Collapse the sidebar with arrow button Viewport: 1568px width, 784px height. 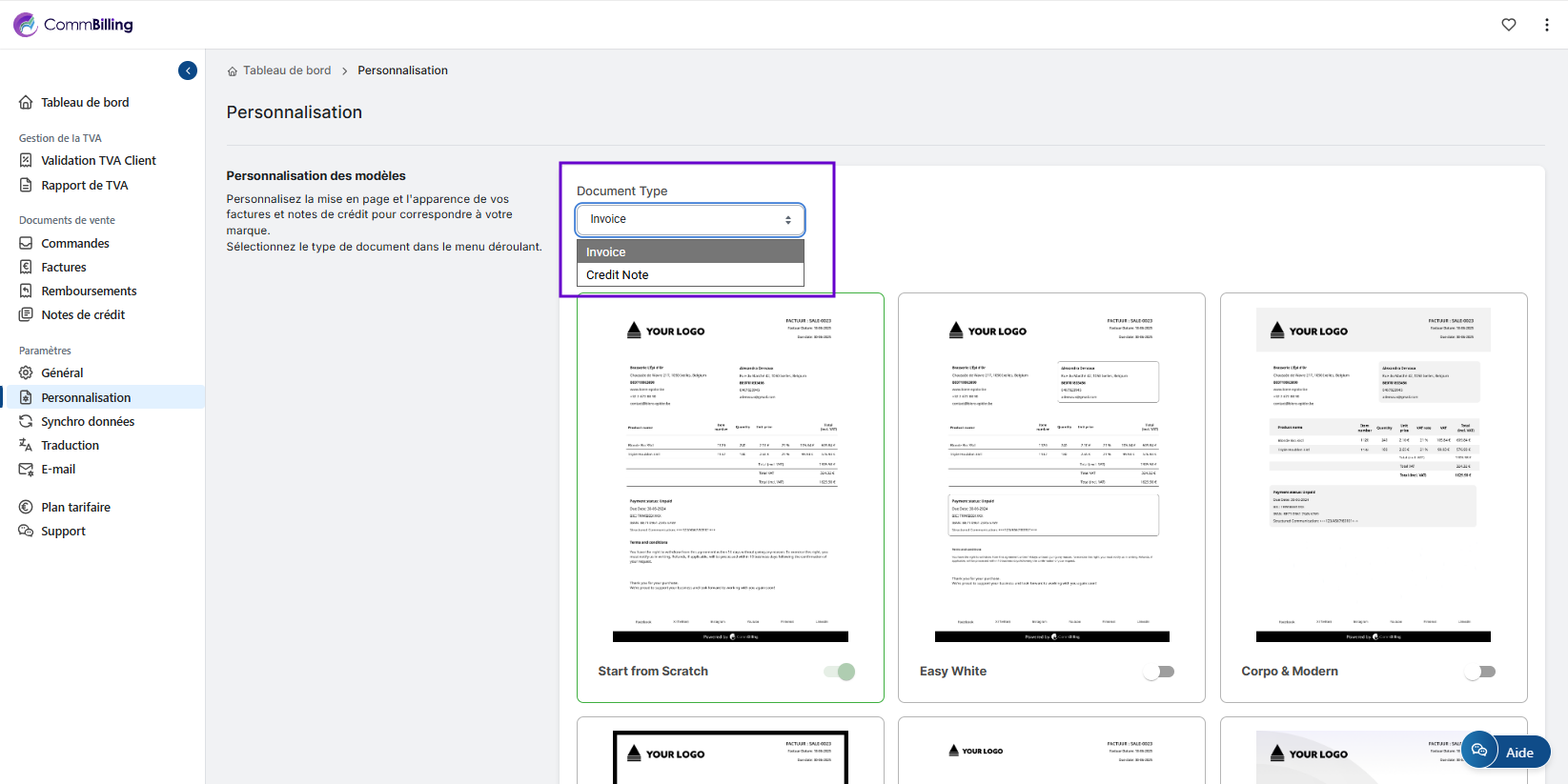point(188,70)
